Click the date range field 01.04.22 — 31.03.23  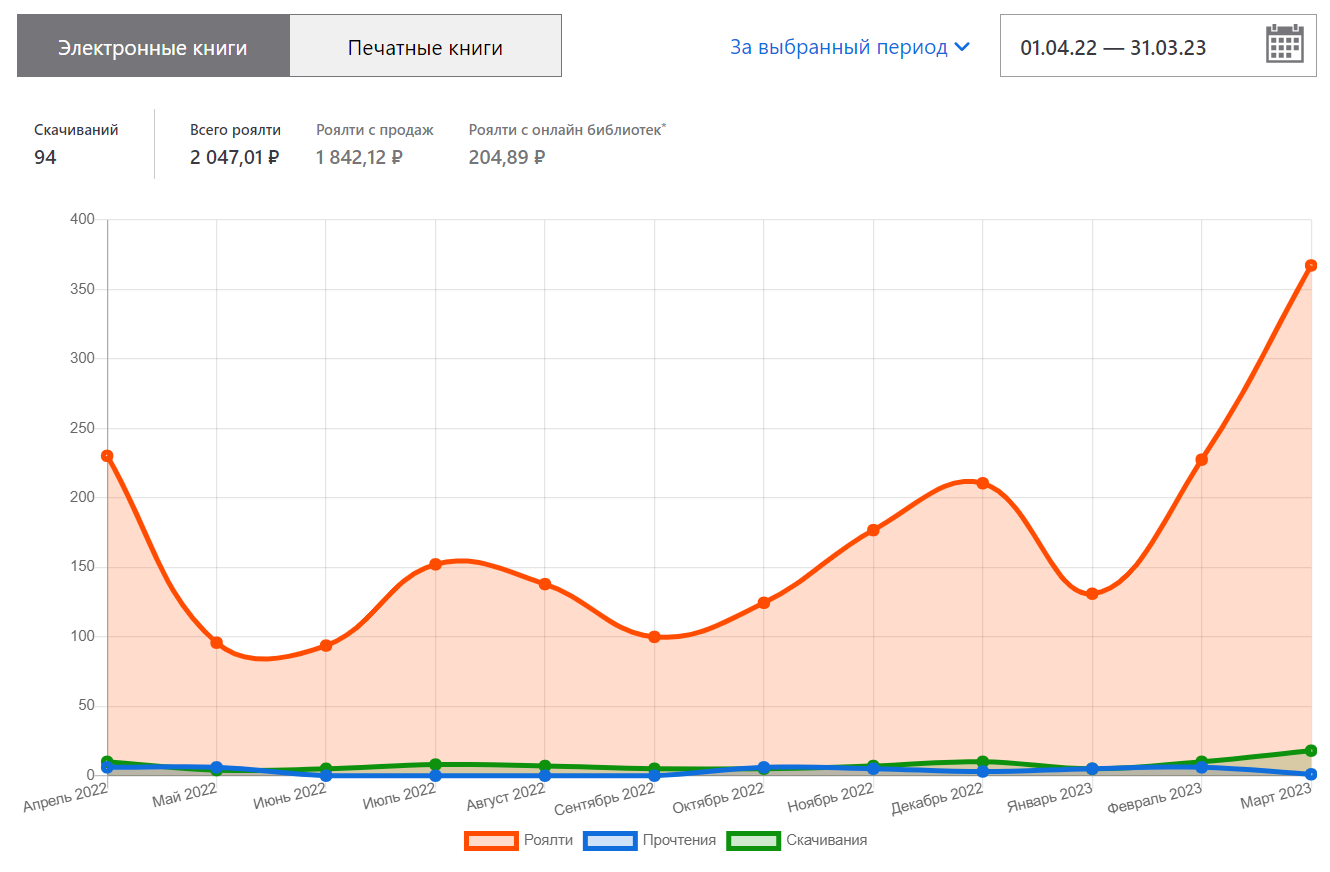pyautogui.click(x=1112, y=47)
